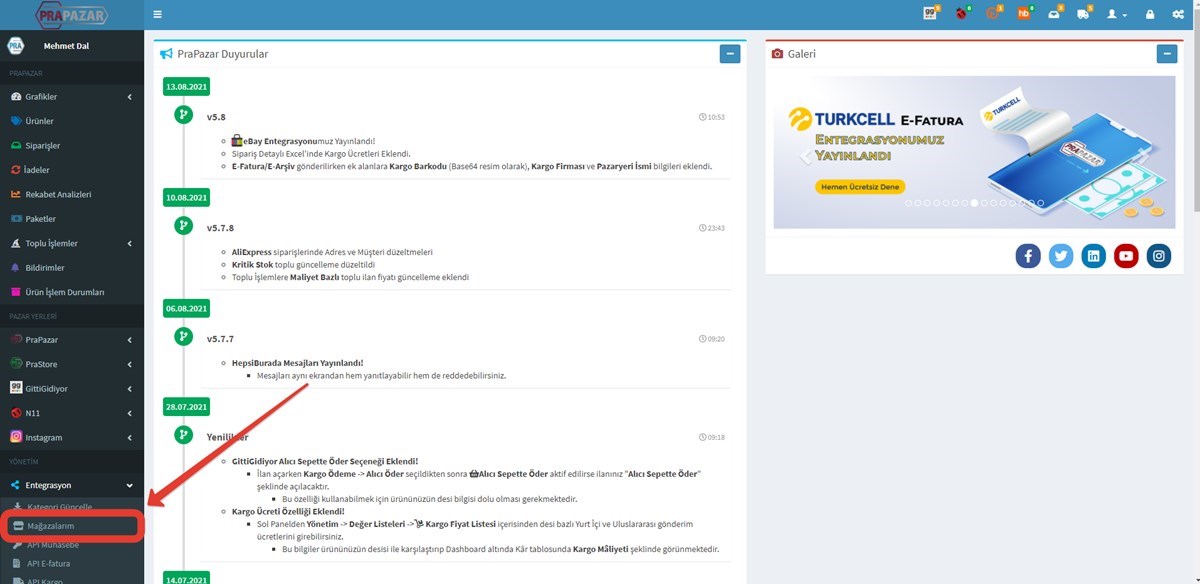Open Paketler in the sidebar
1200x584 pixels.
[x=72, y=219]
